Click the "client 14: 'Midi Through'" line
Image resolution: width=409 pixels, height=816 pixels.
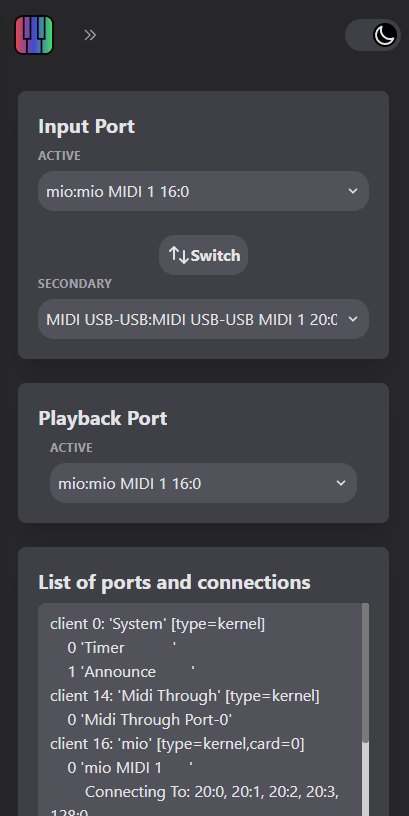pos(185,696)
